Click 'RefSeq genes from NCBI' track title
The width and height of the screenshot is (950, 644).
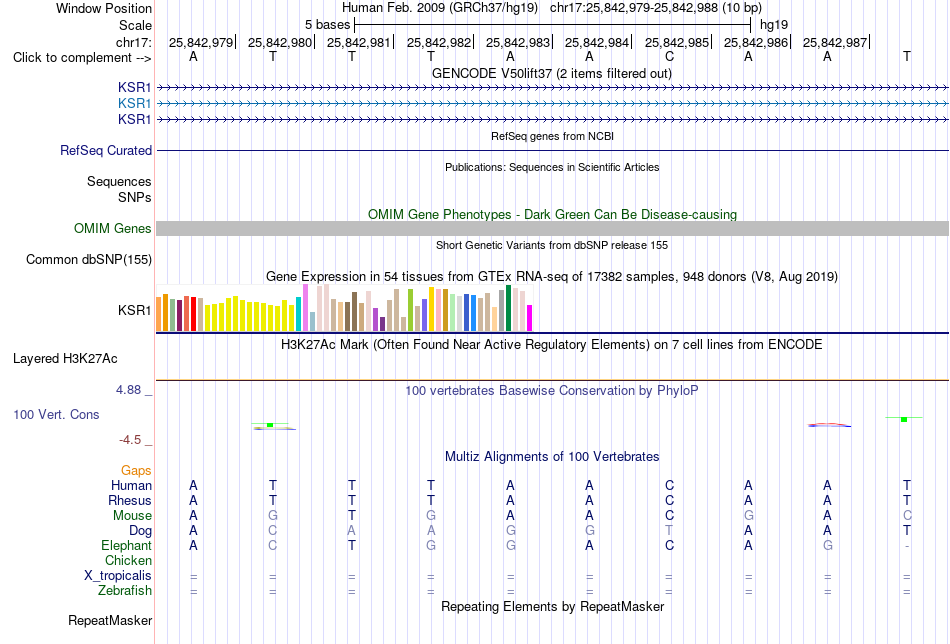tap(552, 136)
